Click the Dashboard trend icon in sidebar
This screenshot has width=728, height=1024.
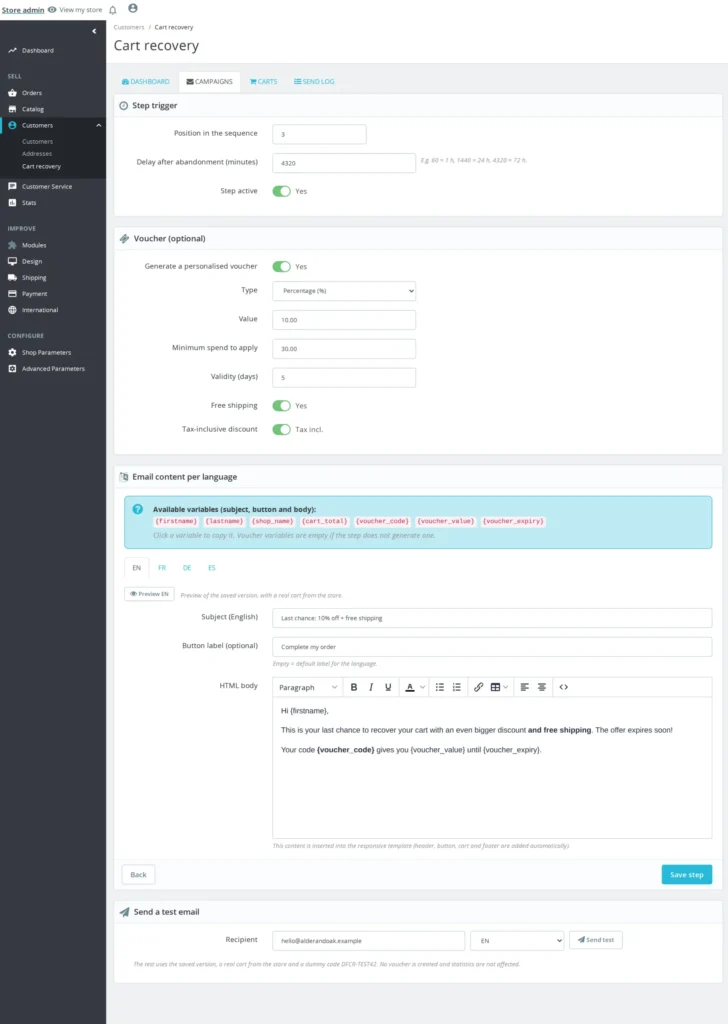pyautogui.click(x=12, y=50)
